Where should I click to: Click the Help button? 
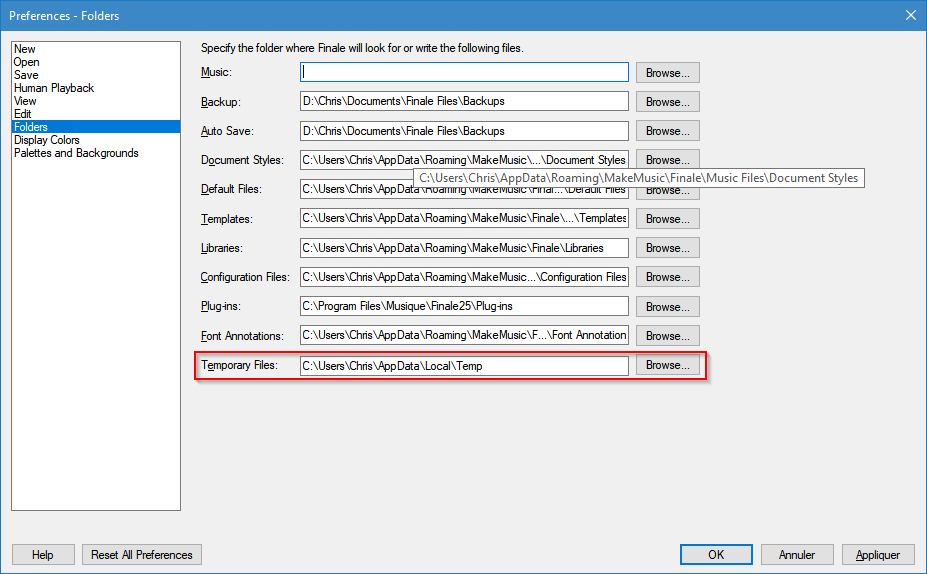[43, 555]
